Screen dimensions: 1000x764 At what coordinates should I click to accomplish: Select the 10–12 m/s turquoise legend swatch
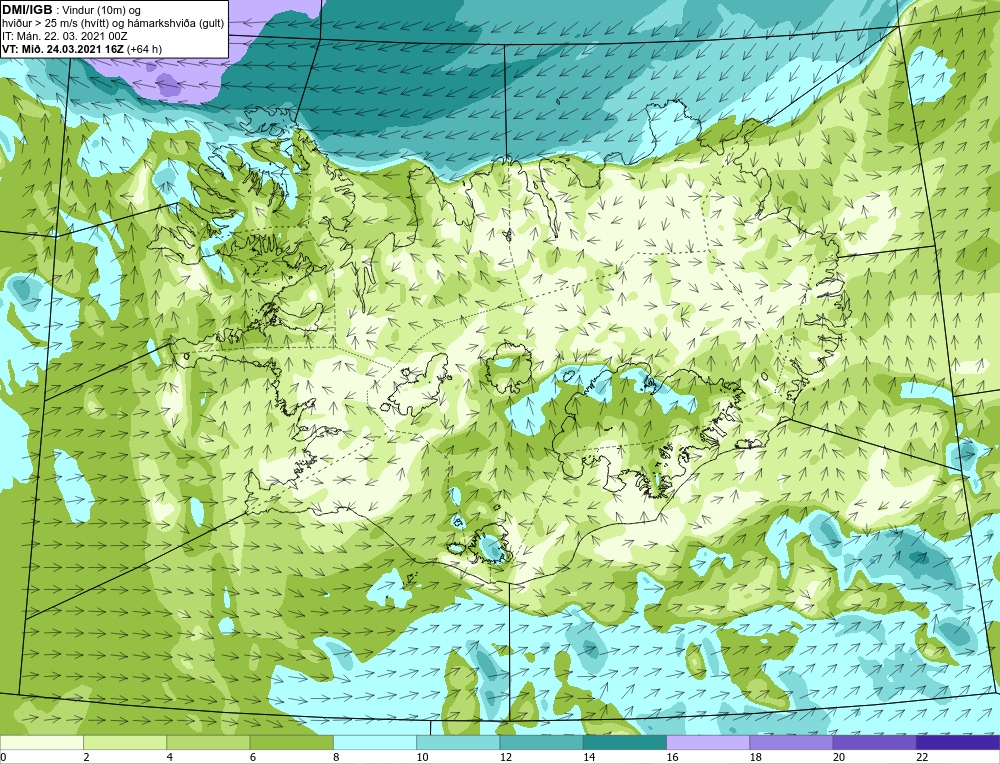click(458, 742)
